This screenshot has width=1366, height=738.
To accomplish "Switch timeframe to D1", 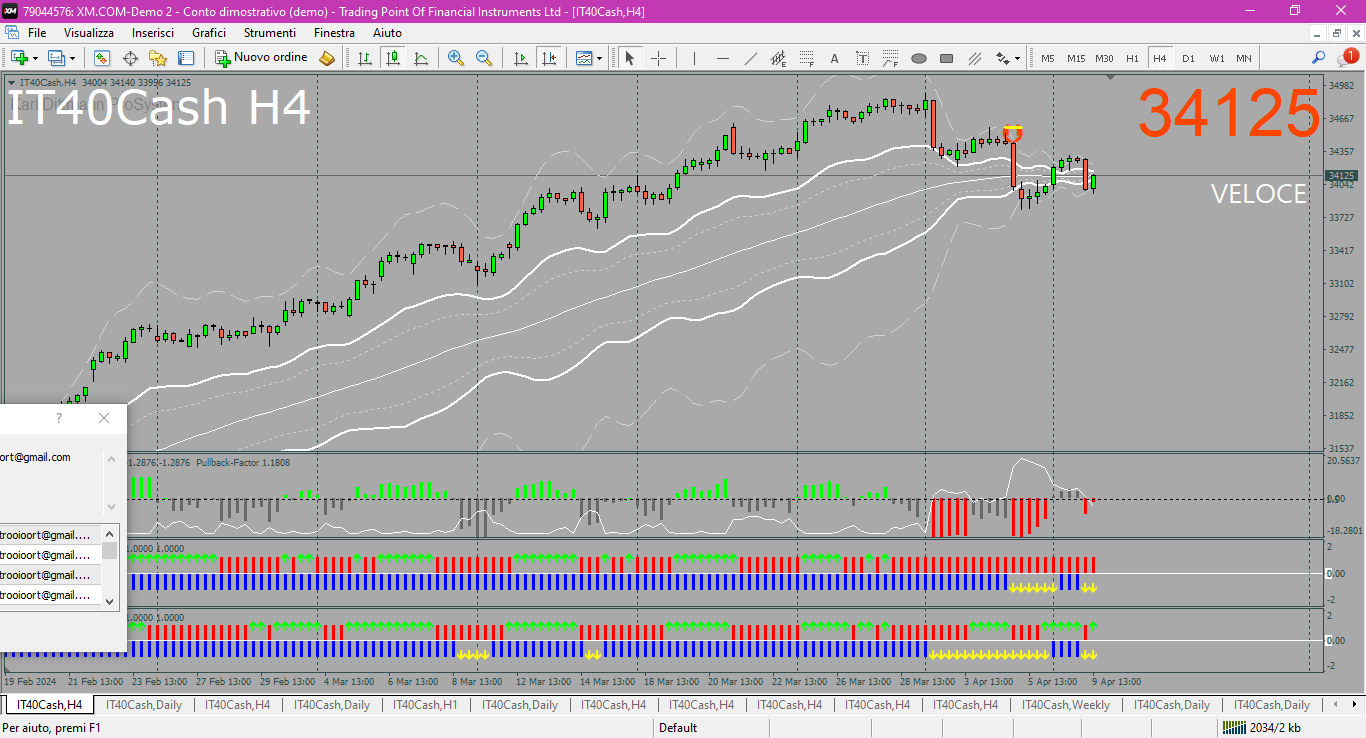I will tap(1188, 58).
